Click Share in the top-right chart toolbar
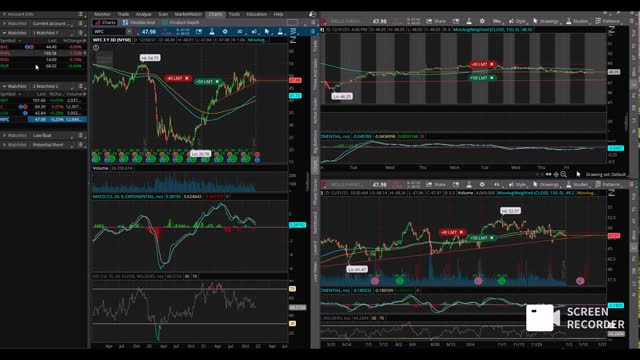 pyautogui.click(x=436, y=21)
